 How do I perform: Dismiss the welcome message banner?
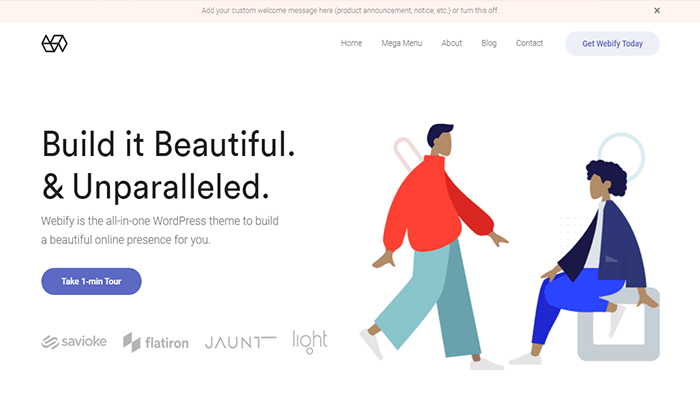click(x=657, y=10)
